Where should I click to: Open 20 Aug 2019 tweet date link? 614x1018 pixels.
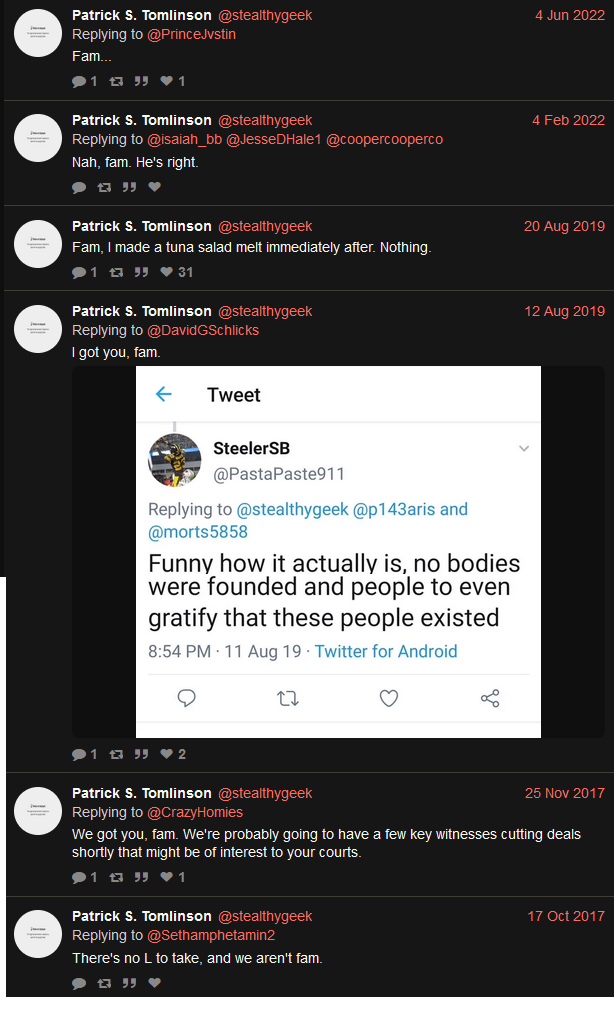[x=564, y=227]
